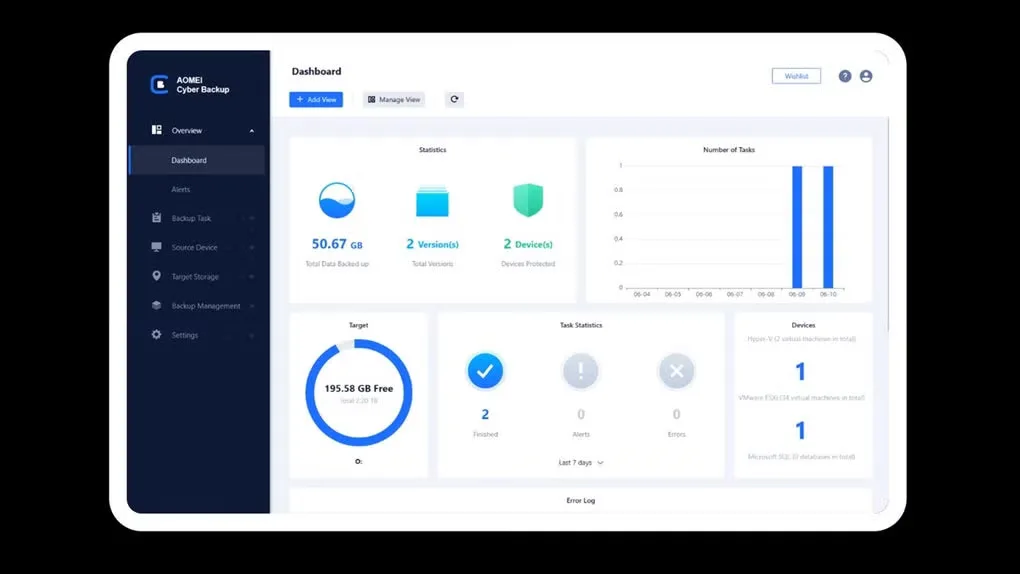Click the Finished count 2
This screenshot has width=1020, height=574.
click(x=485, y=415)
